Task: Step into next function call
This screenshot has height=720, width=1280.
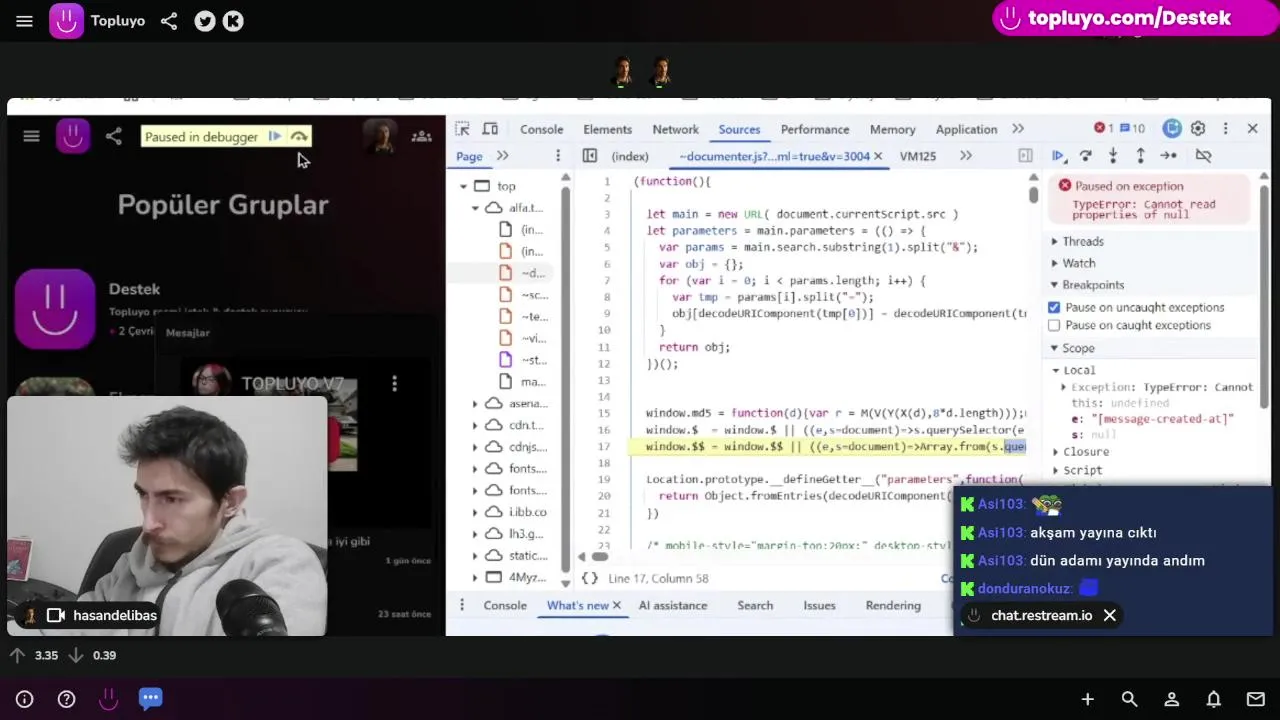Action: pyautogui.click(x=1113, y=156)
